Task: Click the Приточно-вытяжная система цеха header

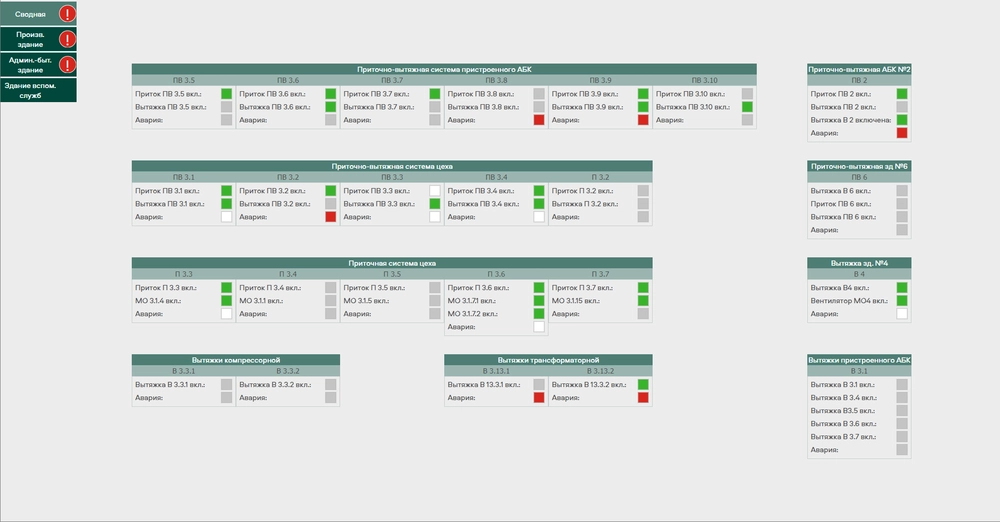Action: (392, 166)
